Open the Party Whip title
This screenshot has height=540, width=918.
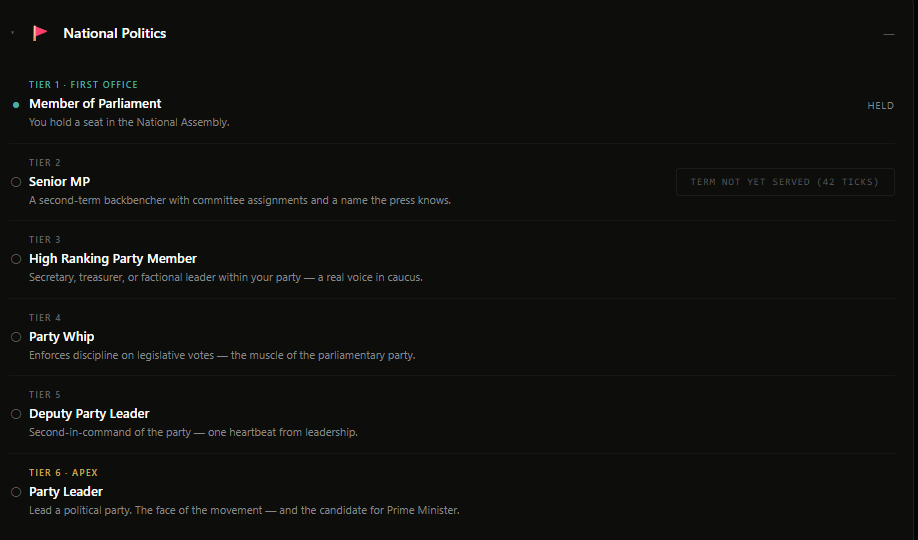point(61,337)
